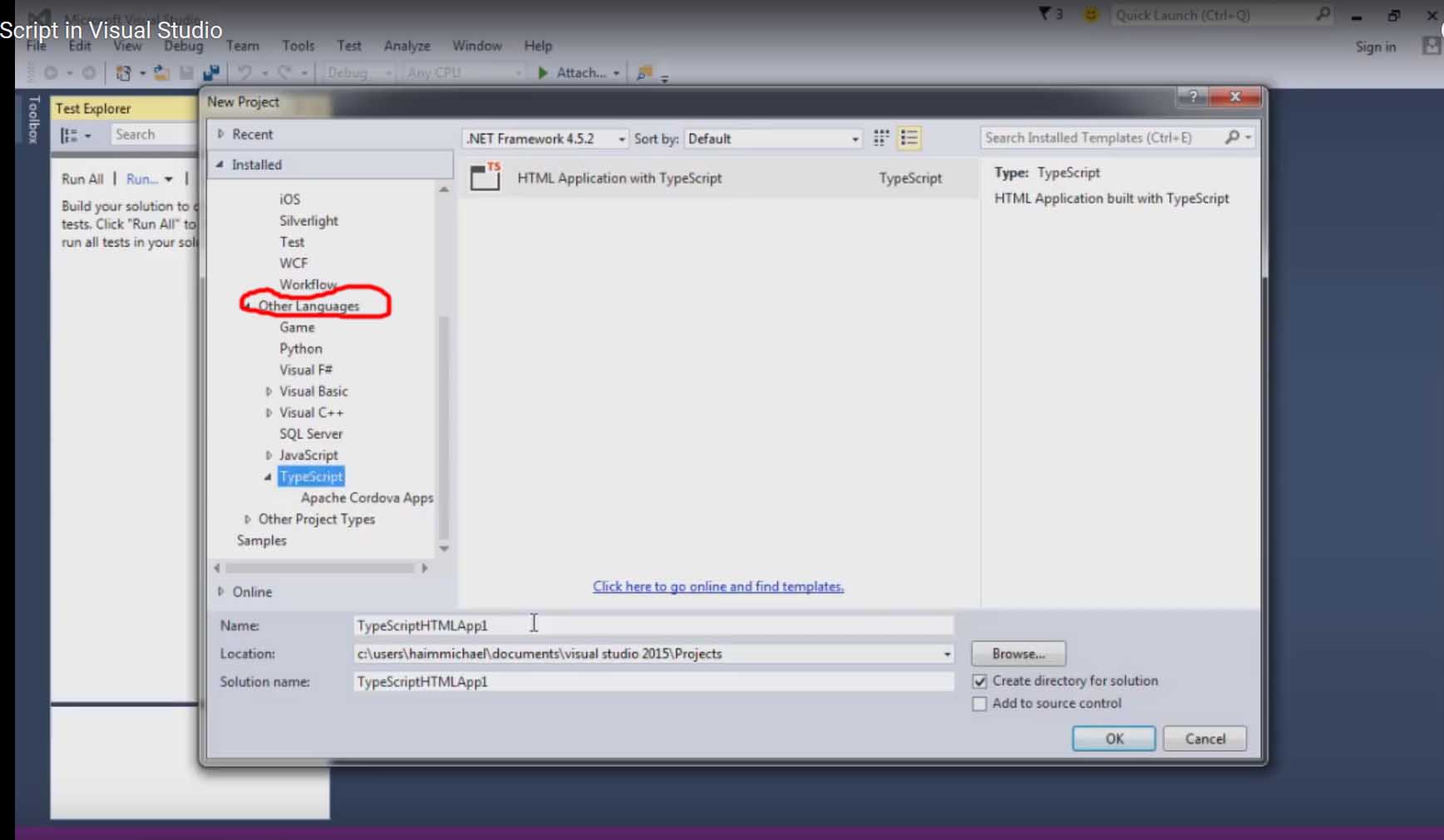
Task: Click the Open File toolbar icon
Action: 161,73
